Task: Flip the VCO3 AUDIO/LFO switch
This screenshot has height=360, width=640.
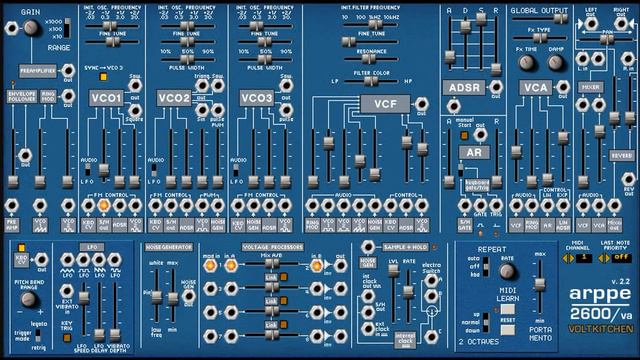Action: [236, 169]
